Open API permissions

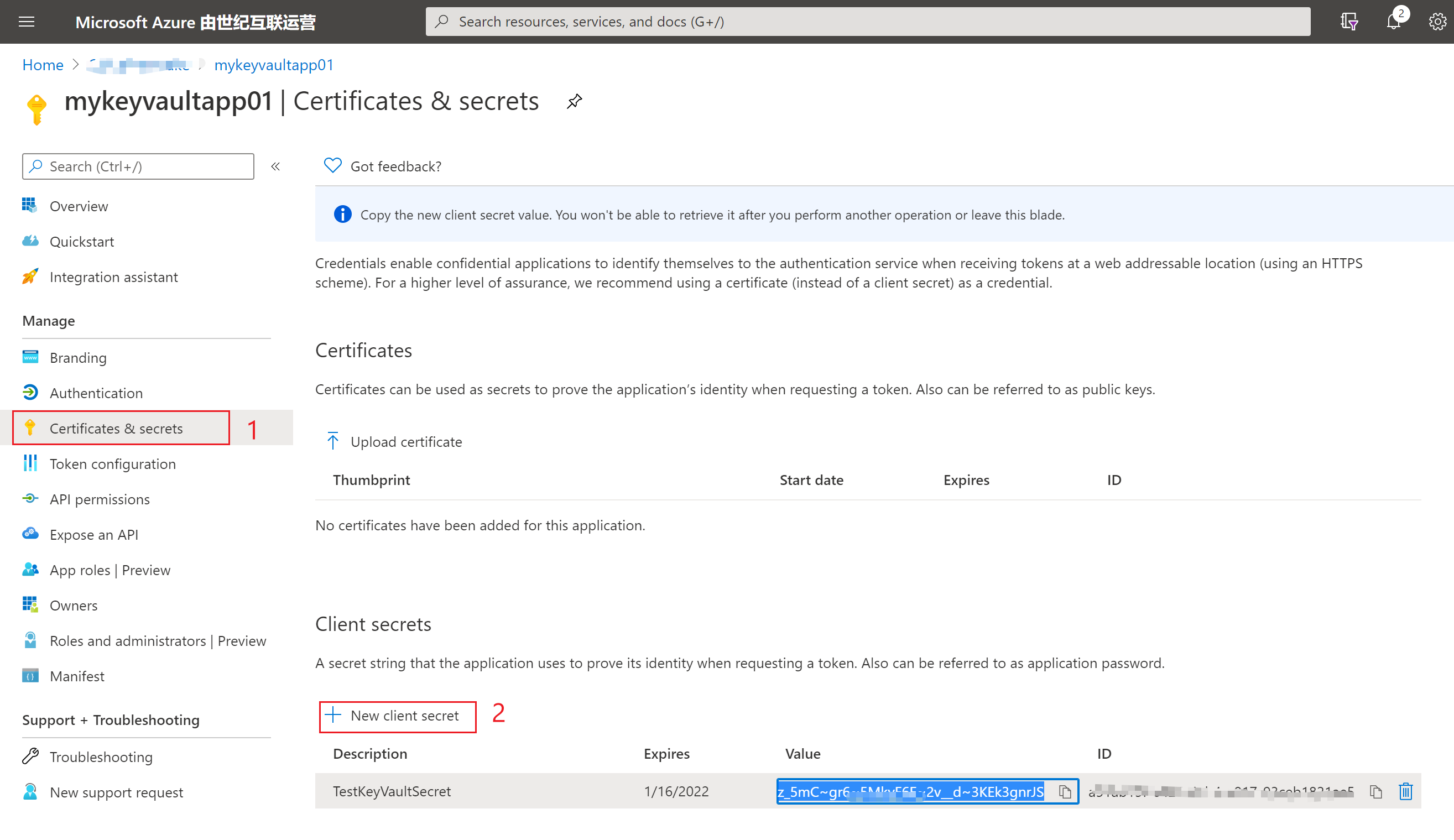99,499
